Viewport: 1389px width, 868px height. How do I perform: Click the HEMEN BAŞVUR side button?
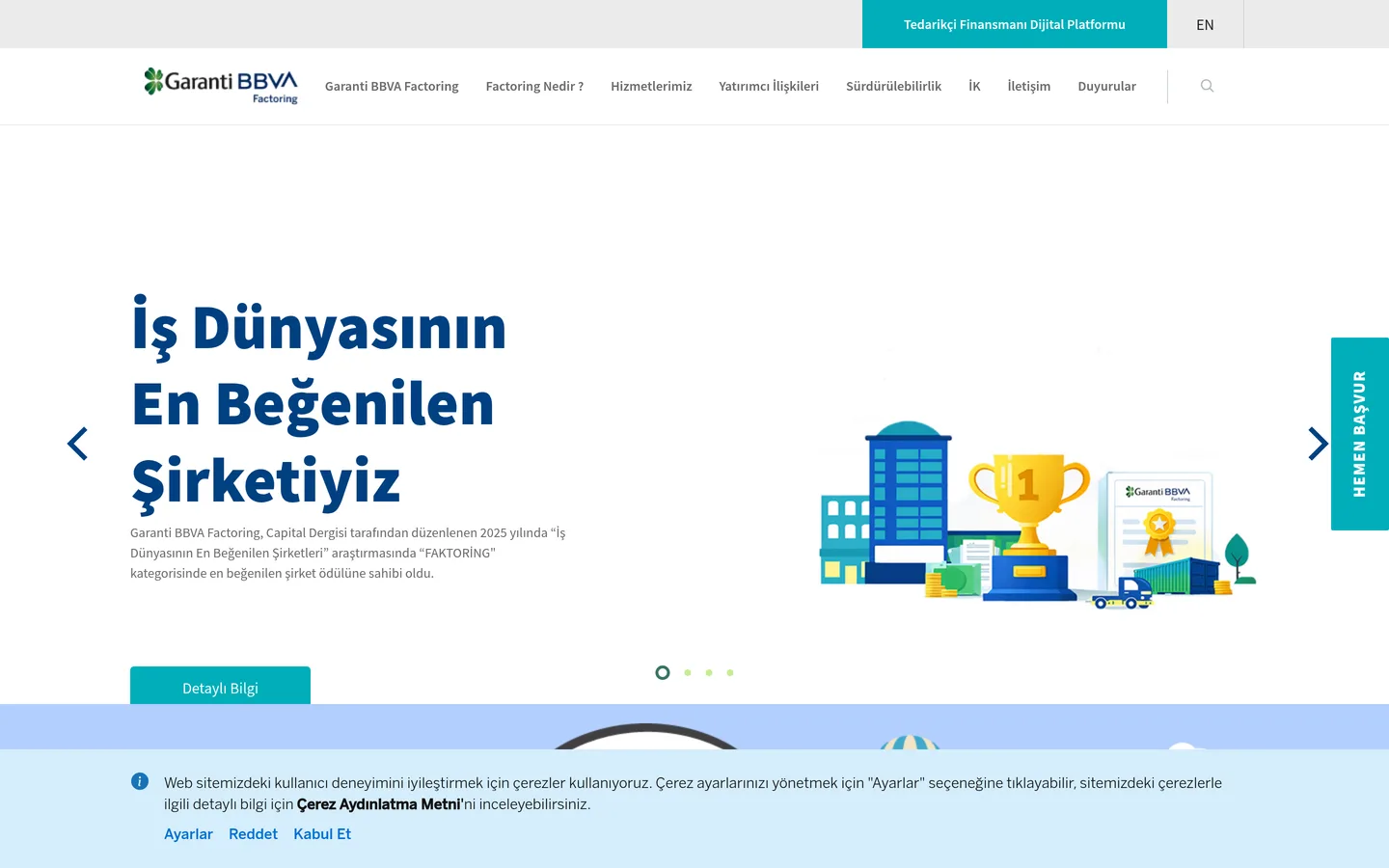tap(1360, 434)
